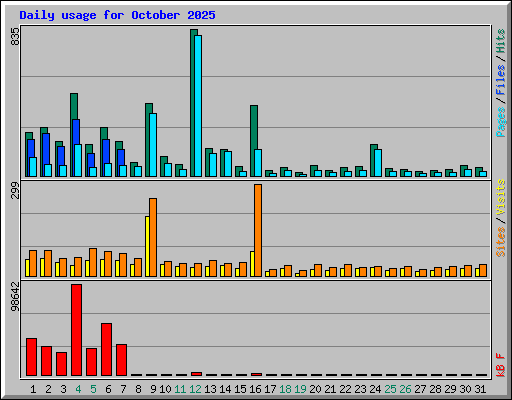512x400 pixels.
Task: Click the 835 axis value label
Action: (15, 37)
